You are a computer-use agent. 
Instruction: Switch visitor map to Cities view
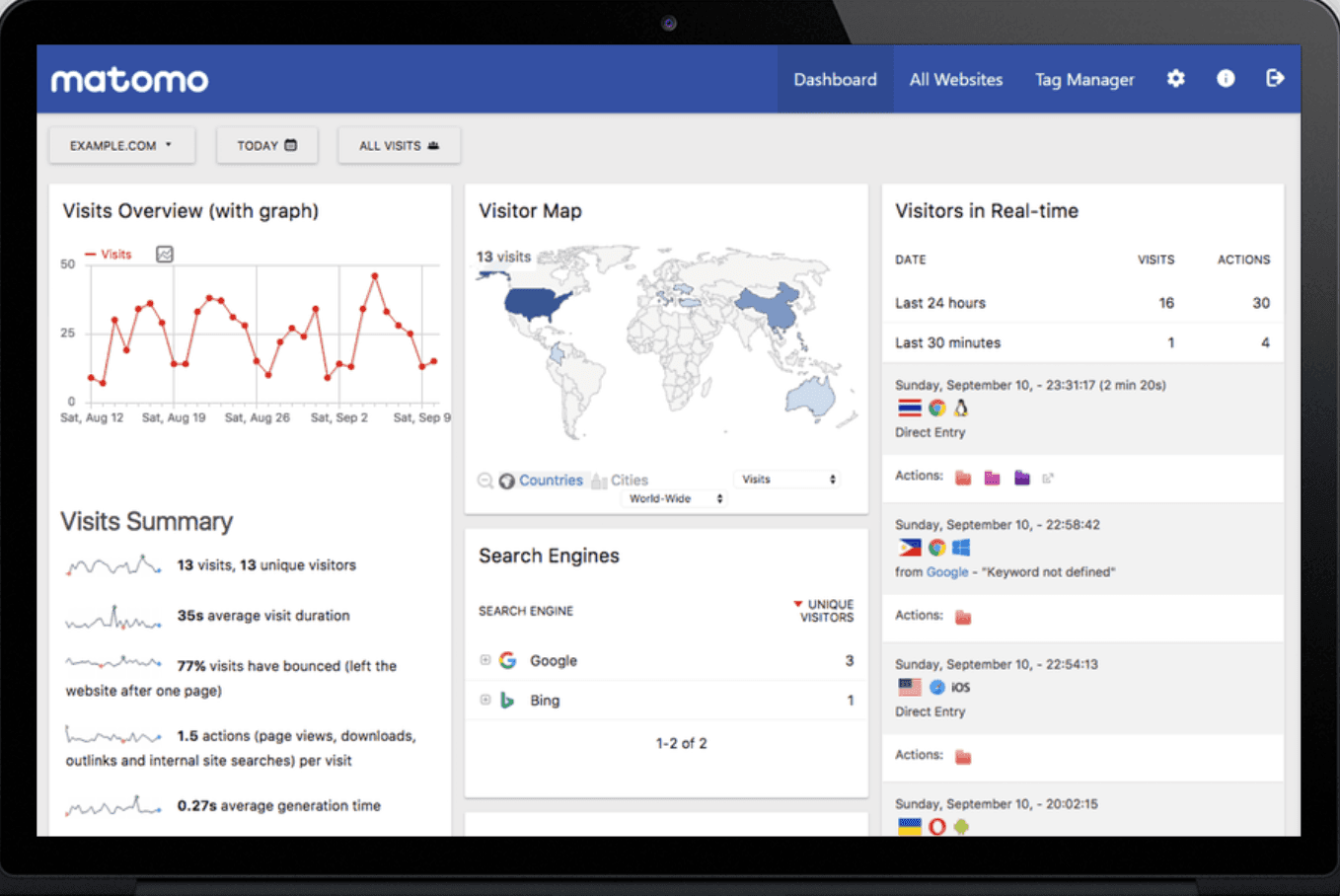tap(629, 481)
